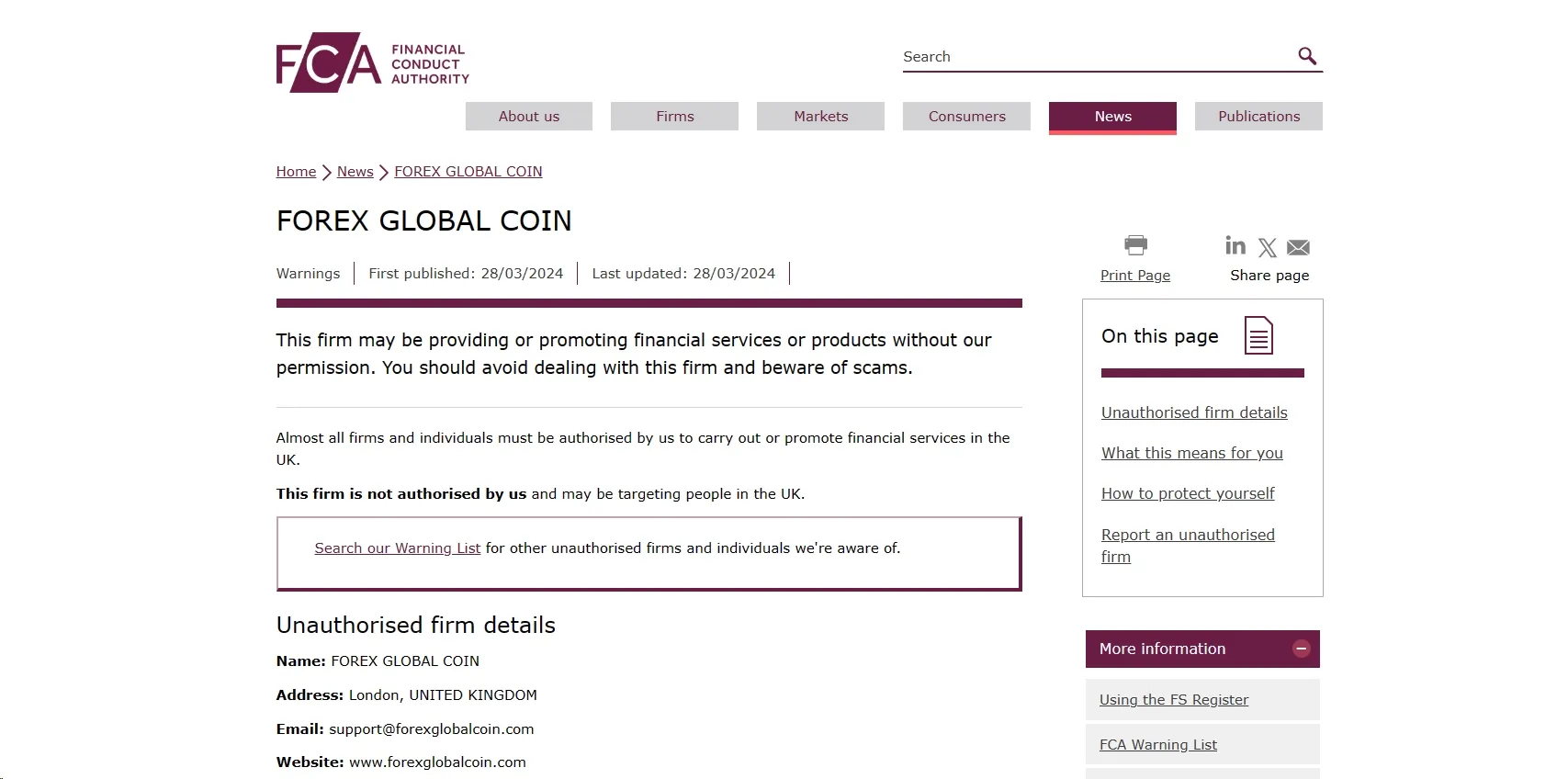Click the Last updated date text
Viewport: 1568px width, 779px height.
pos(683,274)
